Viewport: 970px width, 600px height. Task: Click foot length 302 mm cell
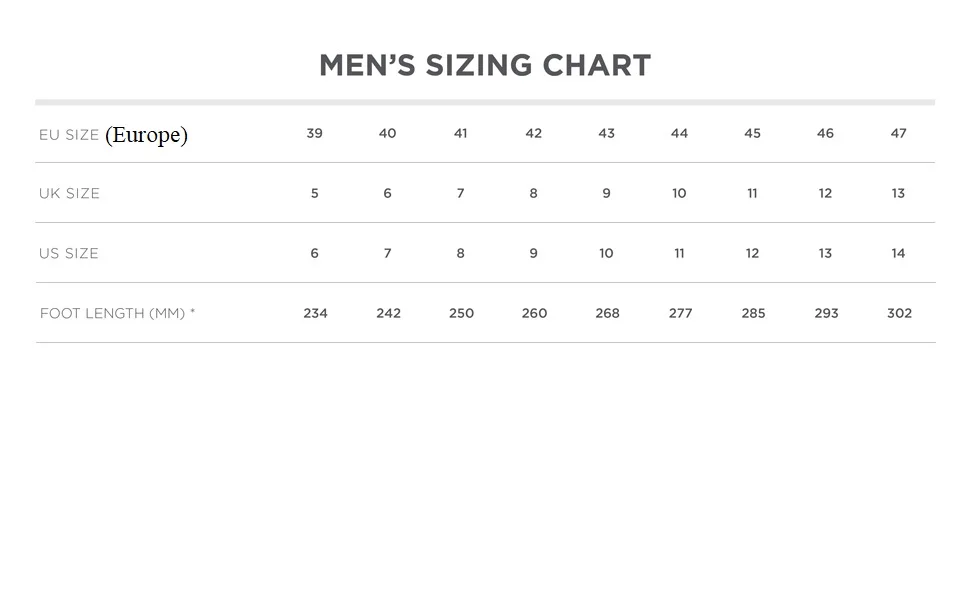[x=899, y=314]
